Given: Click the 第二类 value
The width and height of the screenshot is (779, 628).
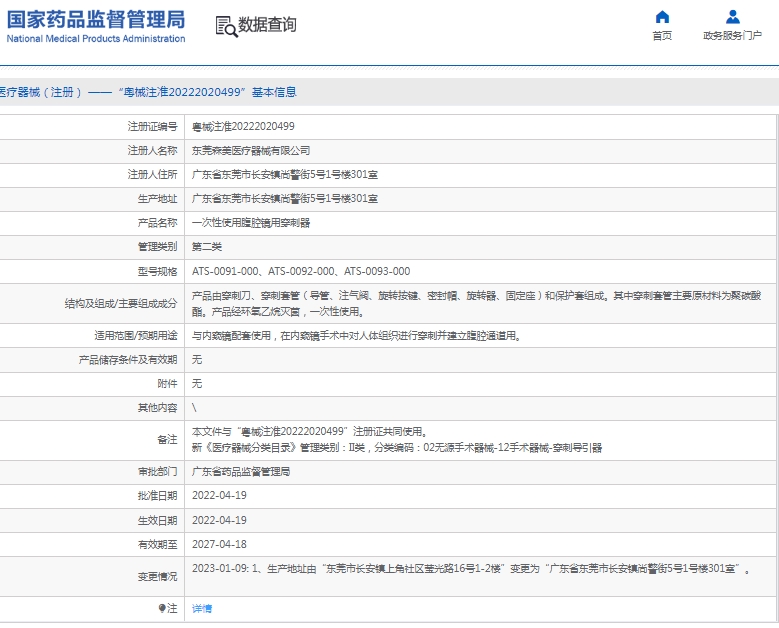Looking at the screenshot, I should 207,246.
